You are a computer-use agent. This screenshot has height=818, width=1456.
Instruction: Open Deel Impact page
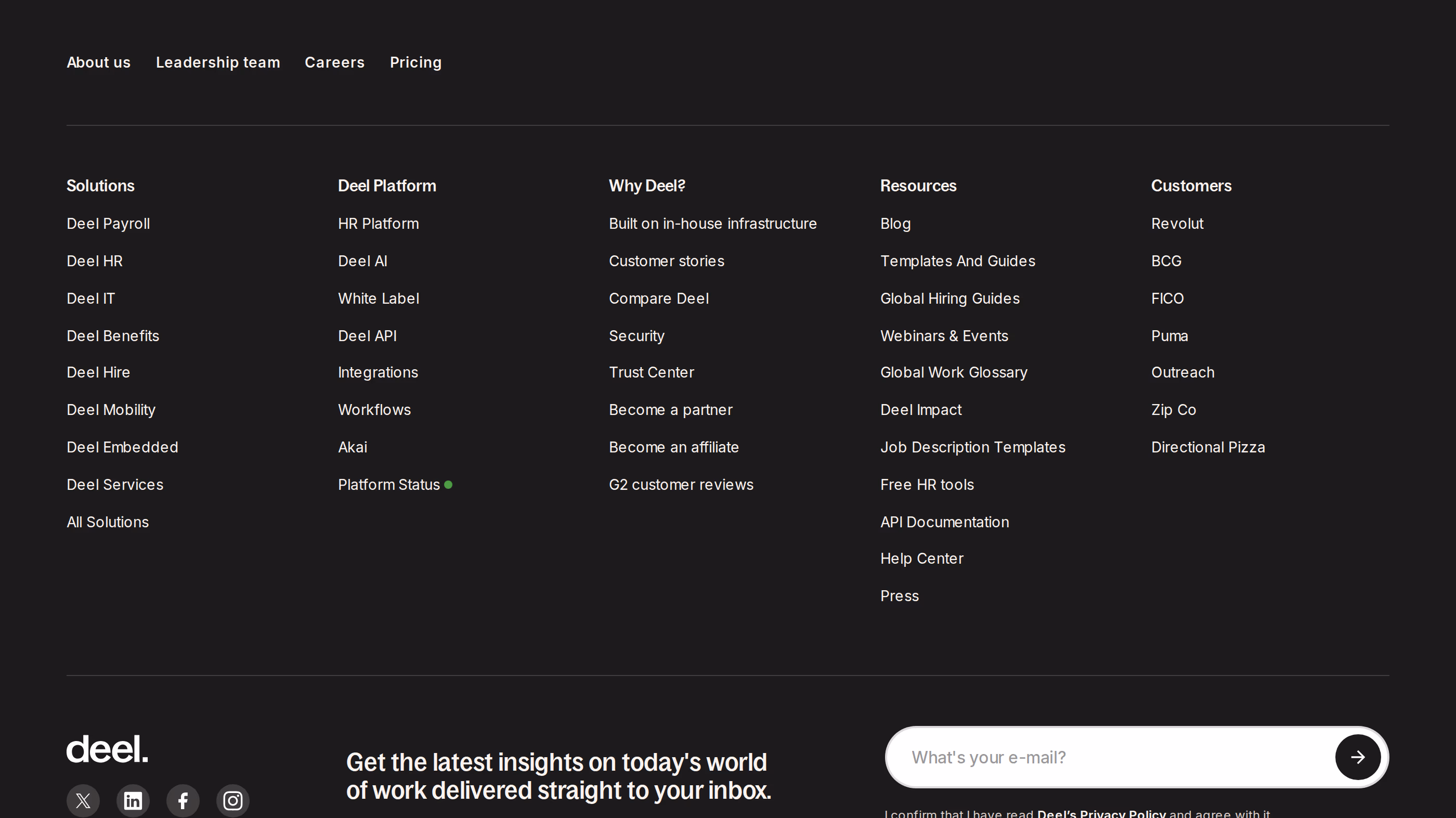[921, 410]
